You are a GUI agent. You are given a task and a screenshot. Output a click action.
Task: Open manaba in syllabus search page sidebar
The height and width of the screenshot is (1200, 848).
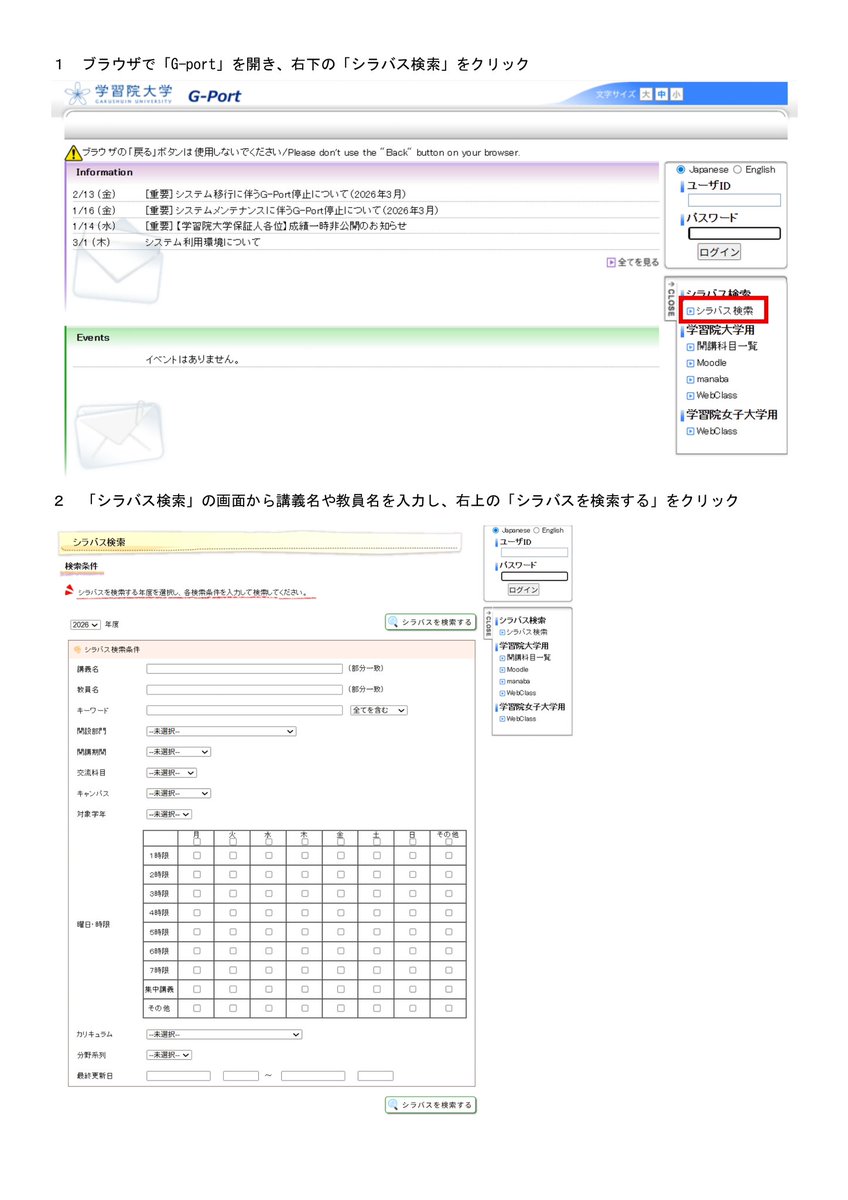coord(518,681)
